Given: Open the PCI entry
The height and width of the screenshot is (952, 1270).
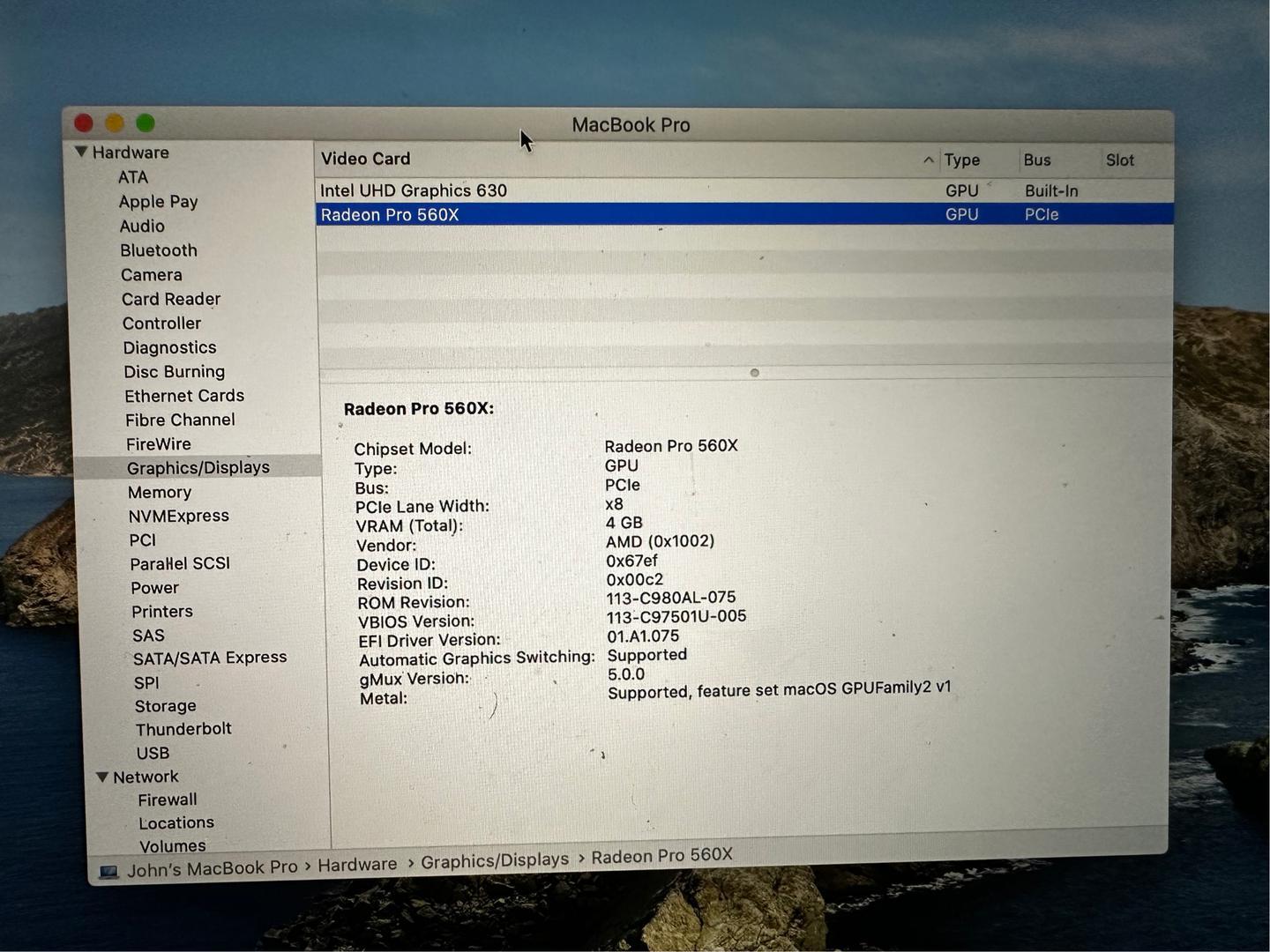Looking at the screenshot, I should (x=143, y=539).
